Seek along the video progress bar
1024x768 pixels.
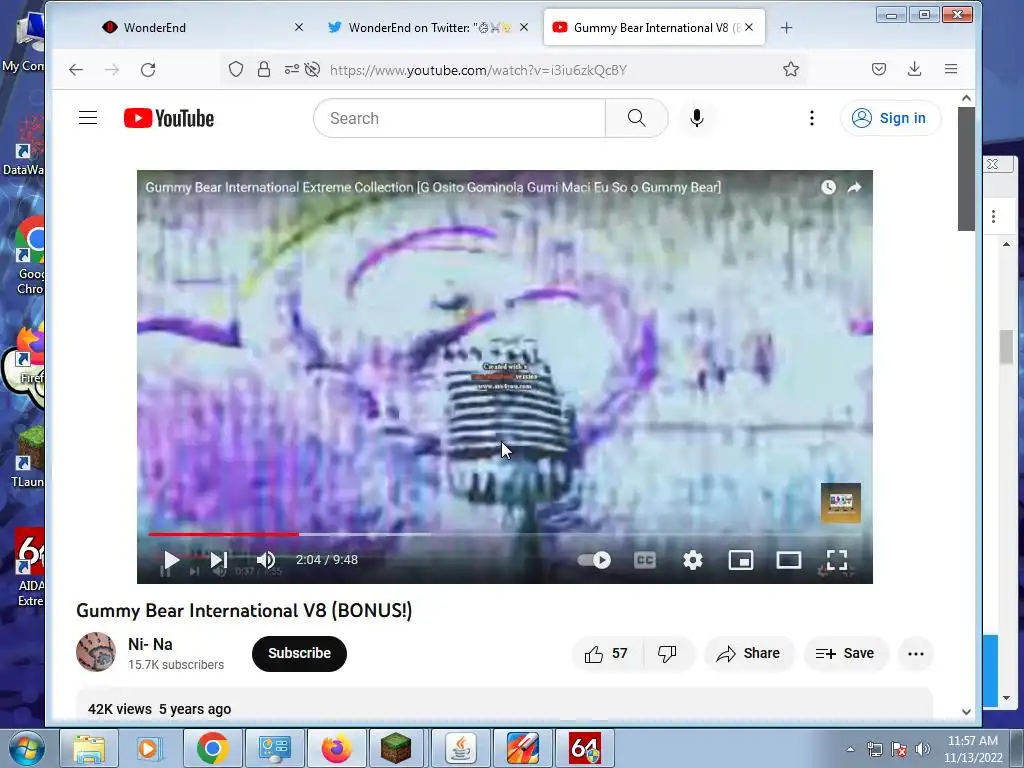coord(504,534)
